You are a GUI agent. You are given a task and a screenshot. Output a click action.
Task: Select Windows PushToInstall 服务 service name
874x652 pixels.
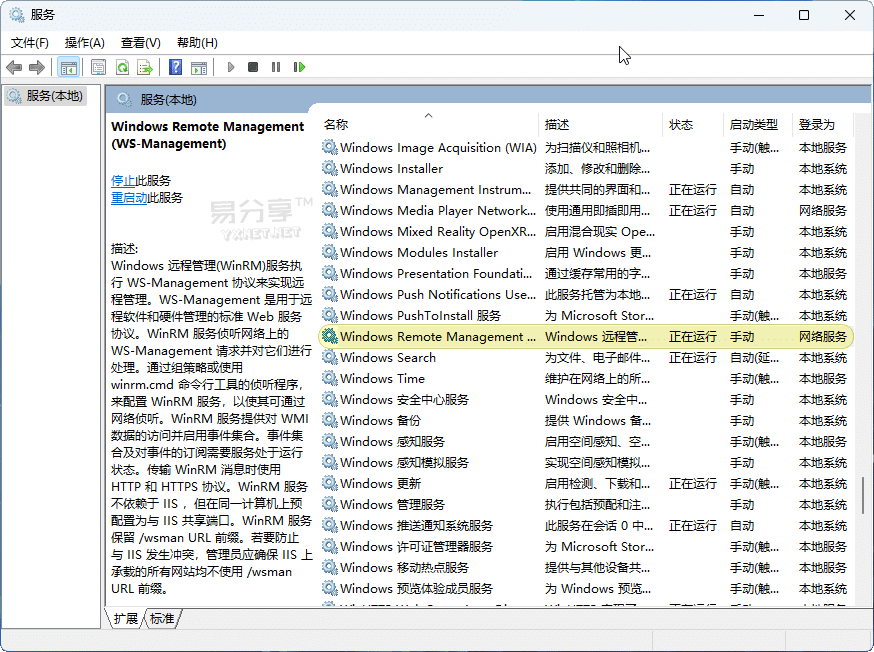tap(420, 315)
